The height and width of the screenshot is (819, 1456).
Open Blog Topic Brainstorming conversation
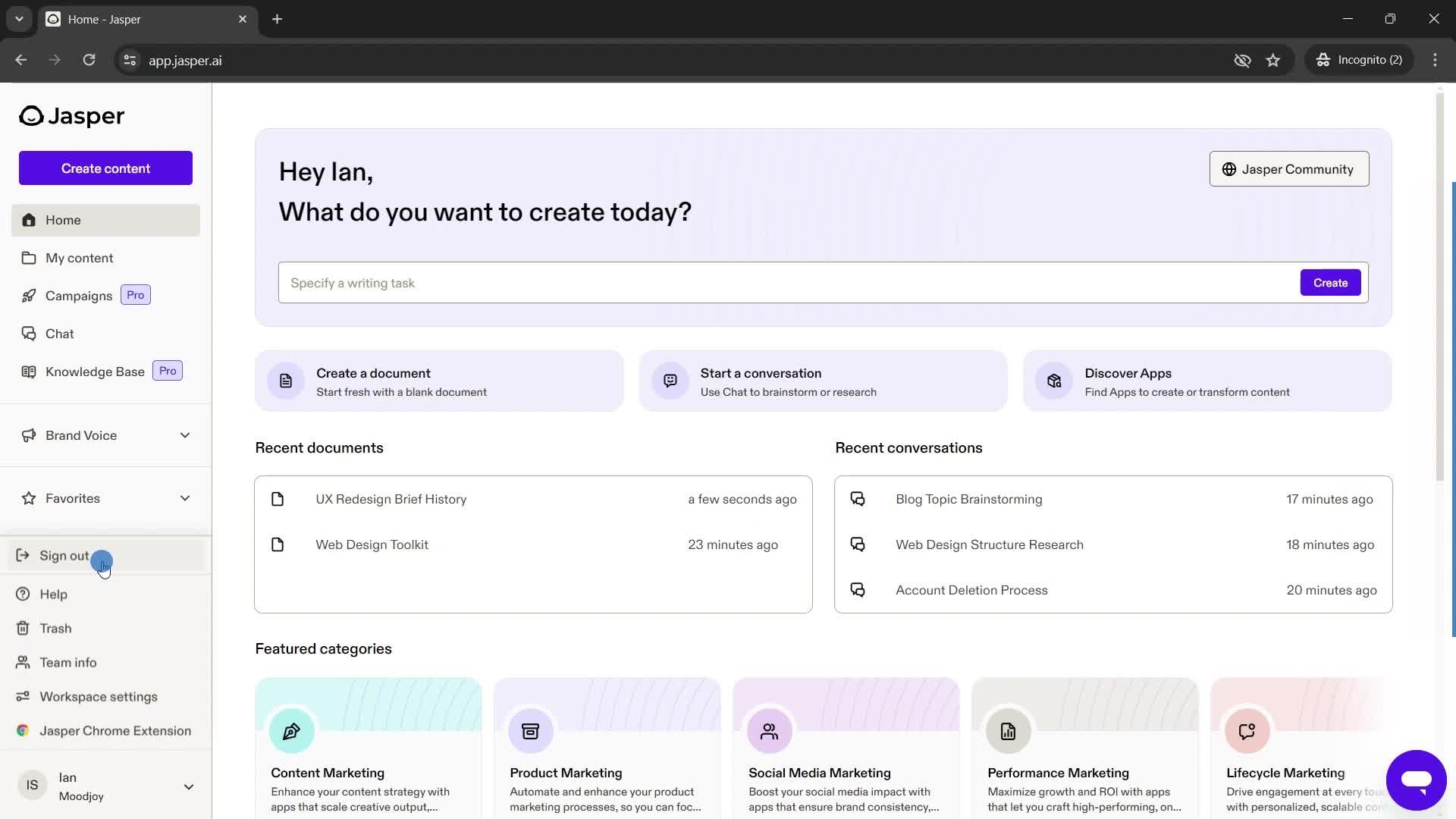click(967, 498)
